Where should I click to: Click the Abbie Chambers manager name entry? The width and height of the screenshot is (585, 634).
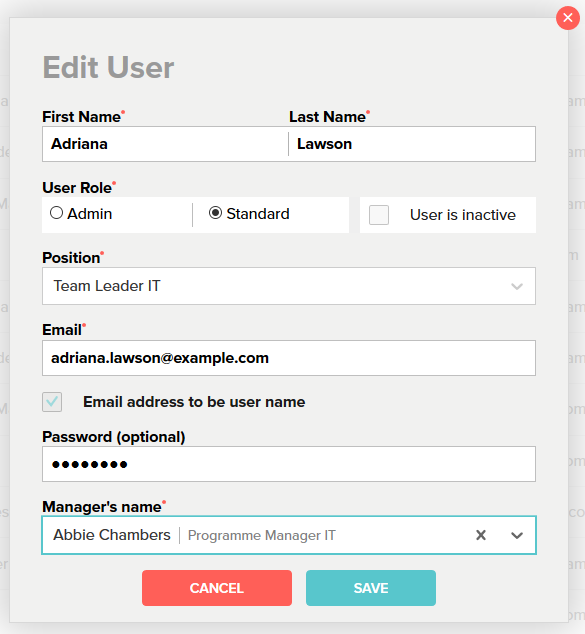pos(112,535)
